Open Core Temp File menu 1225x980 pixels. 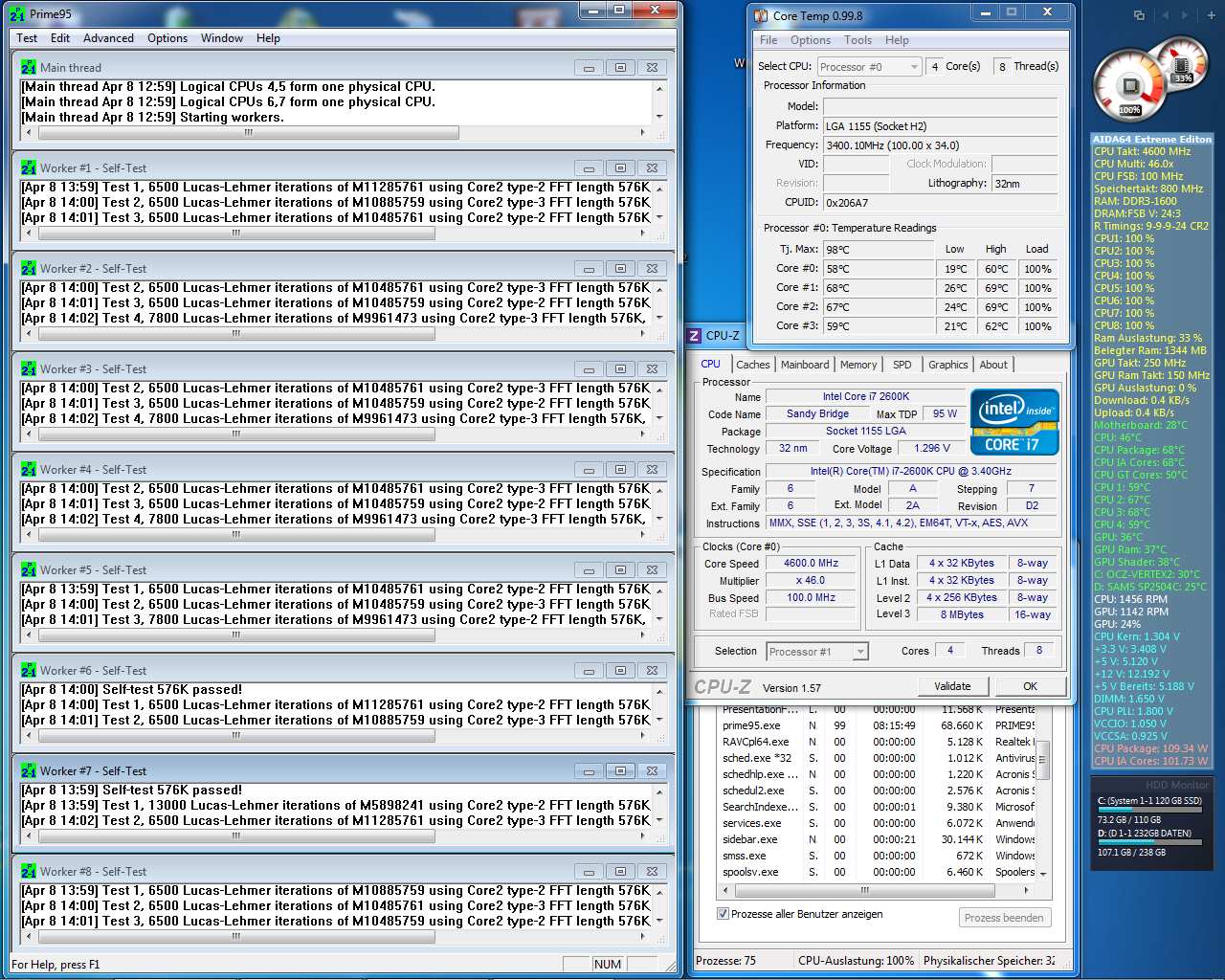[x=768, y=40]
